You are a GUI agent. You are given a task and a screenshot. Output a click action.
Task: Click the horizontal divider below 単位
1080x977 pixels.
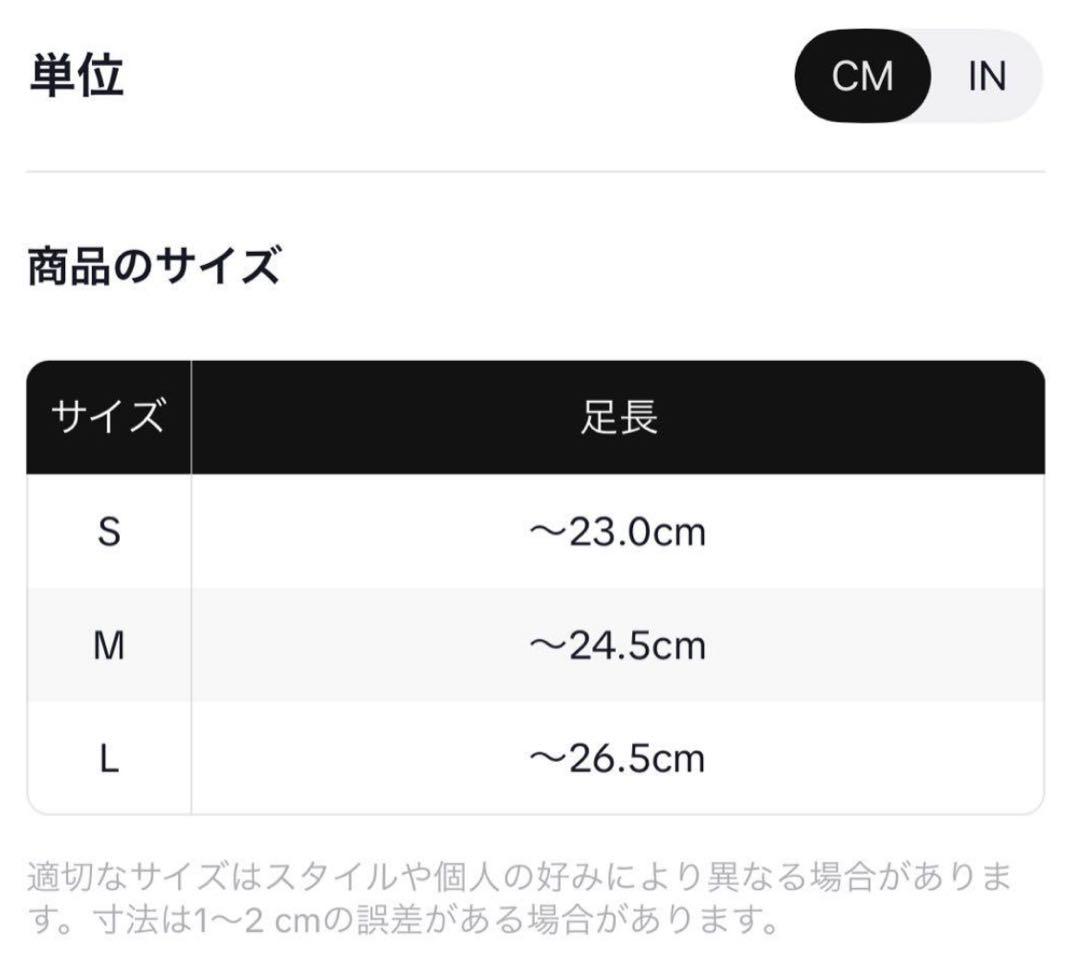click(x=536, y=172)
